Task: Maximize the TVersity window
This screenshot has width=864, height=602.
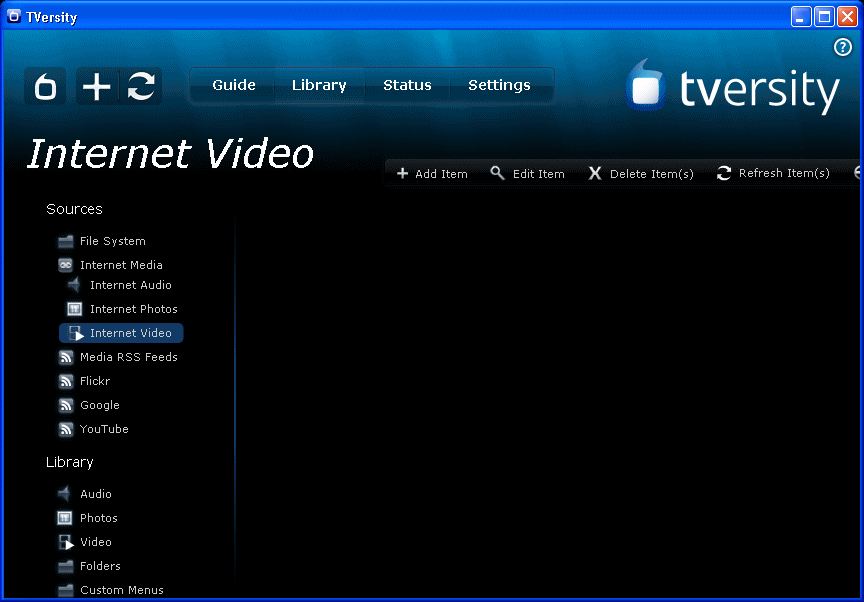Action: [824, 17]
